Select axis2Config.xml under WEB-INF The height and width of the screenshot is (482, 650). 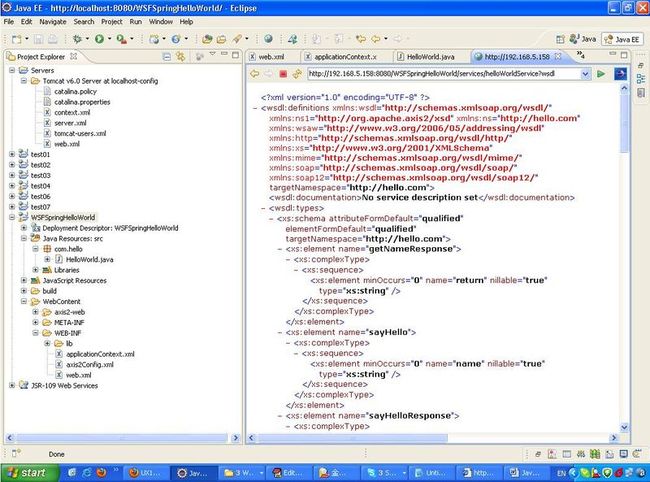(x=90, y=365)
